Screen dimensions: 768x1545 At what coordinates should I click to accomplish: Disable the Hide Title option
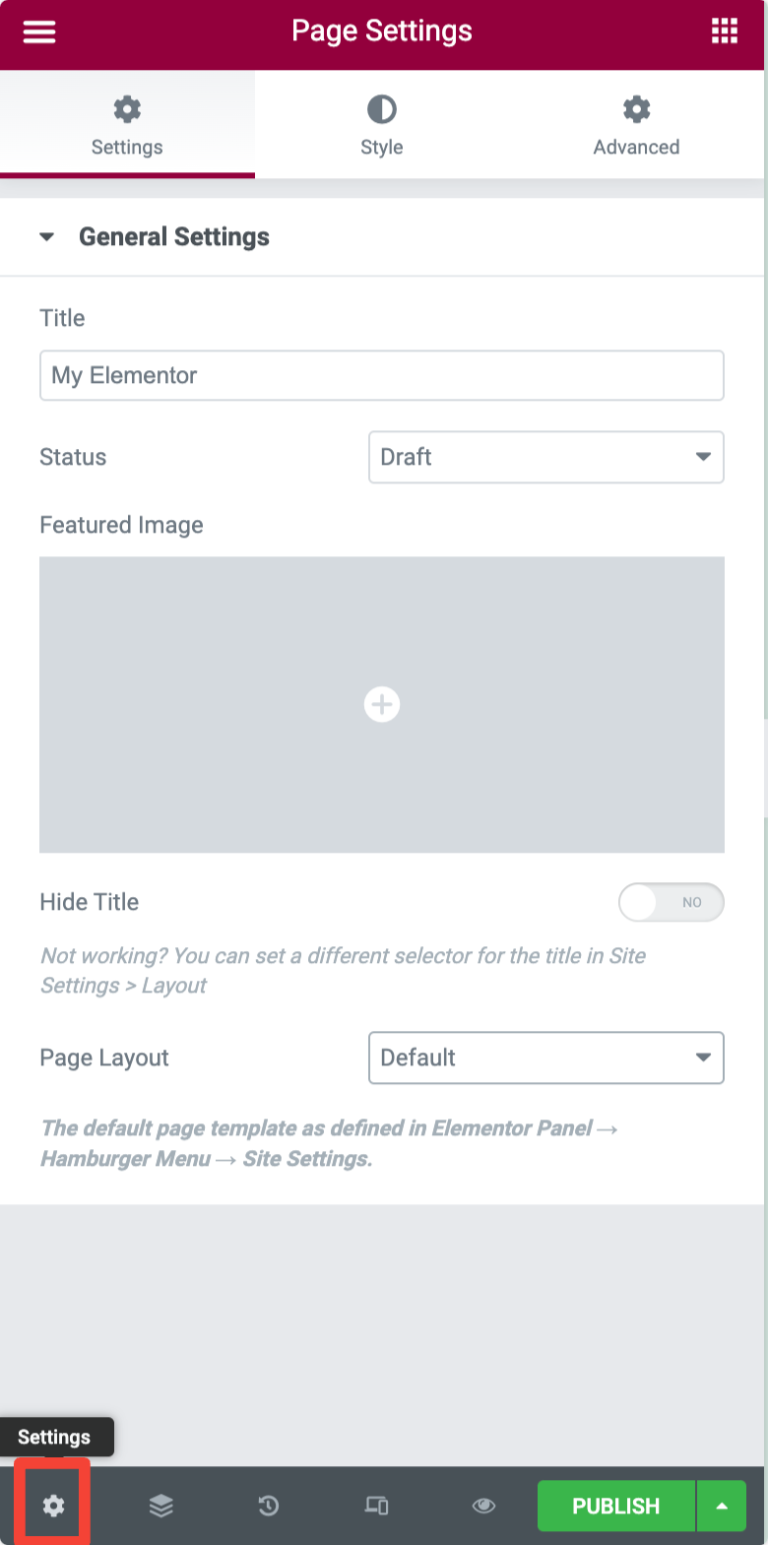tap(671, 902)
